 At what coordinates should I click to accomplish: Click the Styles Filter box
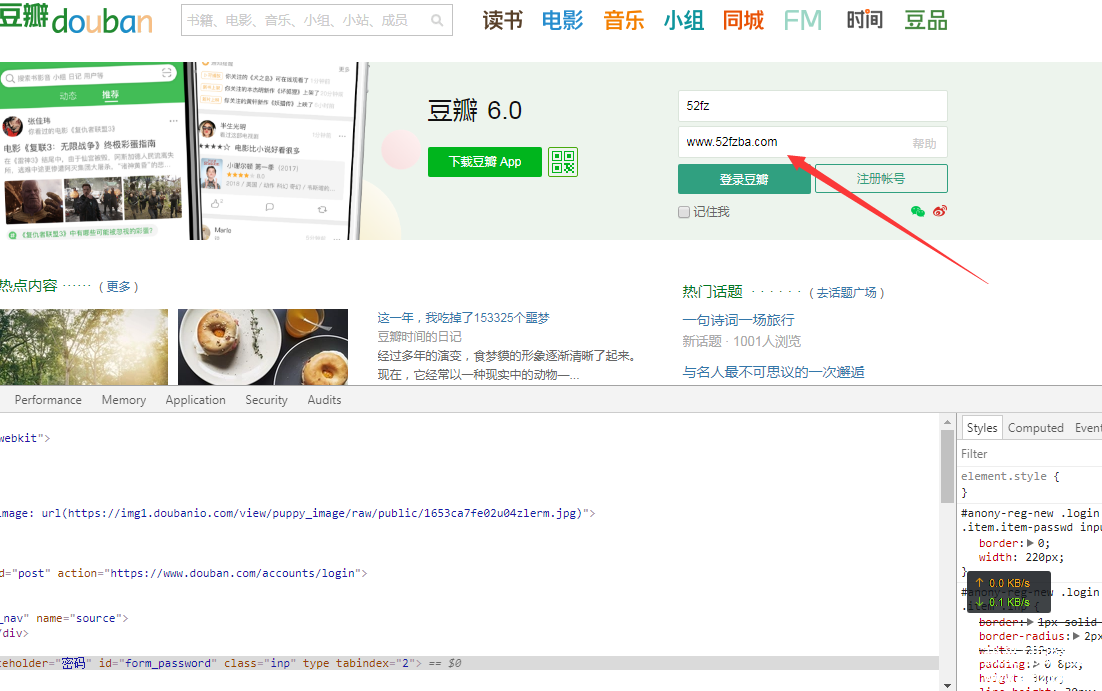point(1031,454)
